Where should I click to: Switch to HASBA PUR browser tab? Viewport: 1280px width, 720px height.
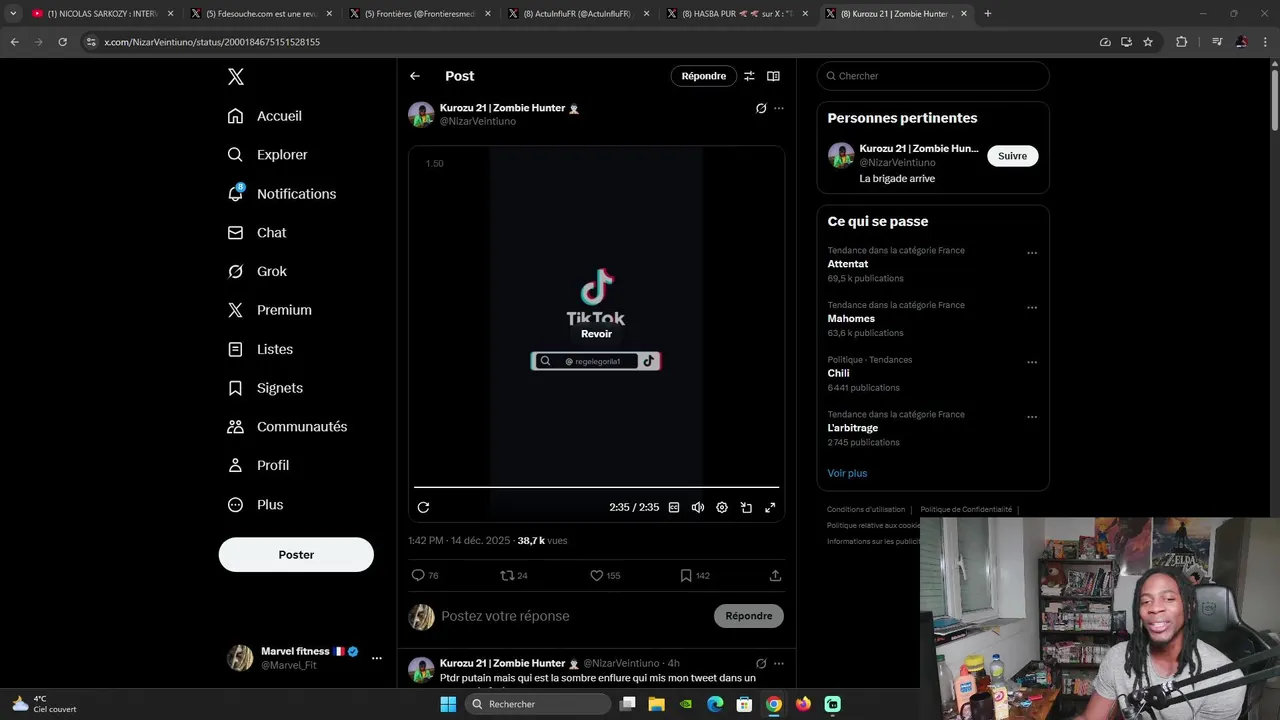click(737, 14)
